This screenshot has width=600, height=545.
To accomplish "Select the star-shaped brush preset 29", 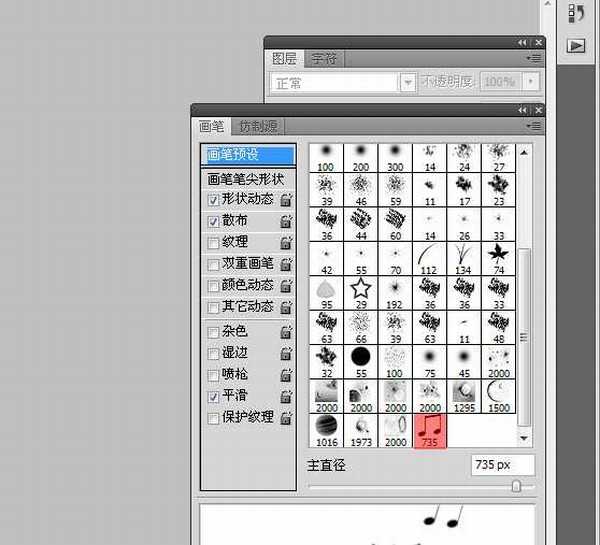I will (x=360, y=292).
